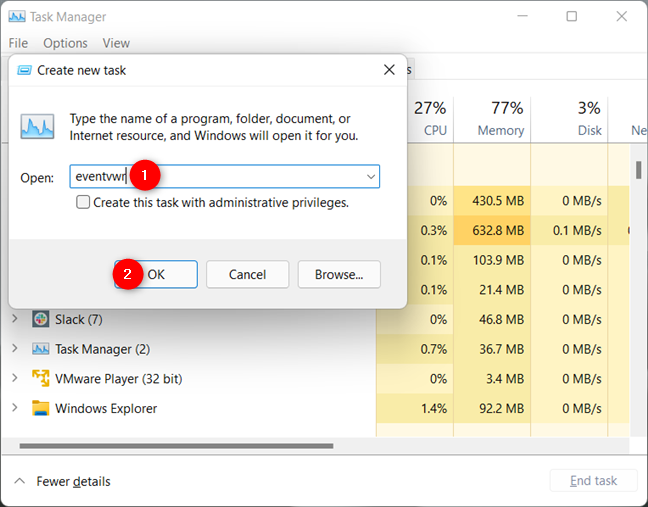This screenshot has height=507, width=648.
Task: Click the 632.8 MB memory cell
Action: [x=492, y=230]
